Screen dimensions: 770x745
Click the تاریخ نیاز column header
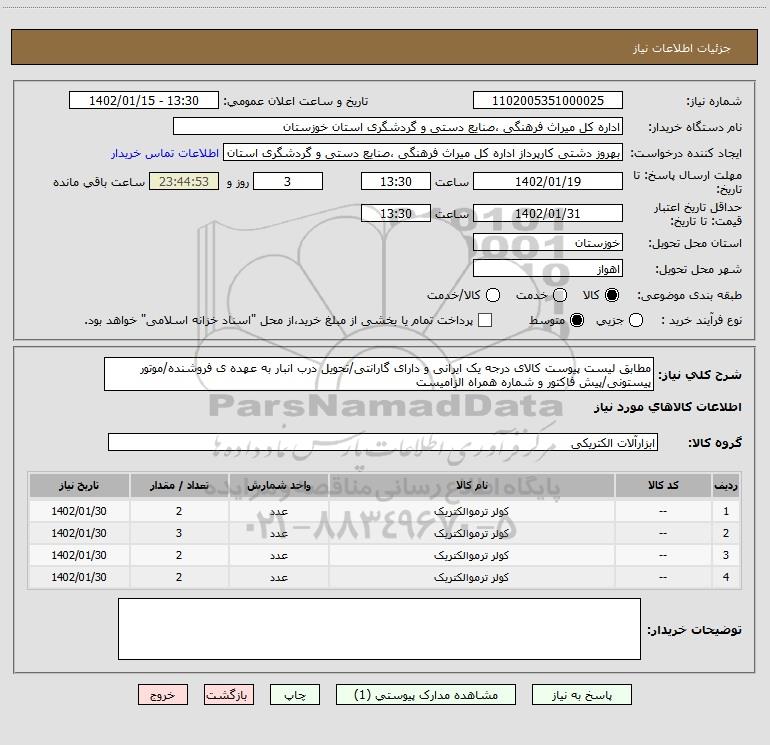[x=79, y=485]
